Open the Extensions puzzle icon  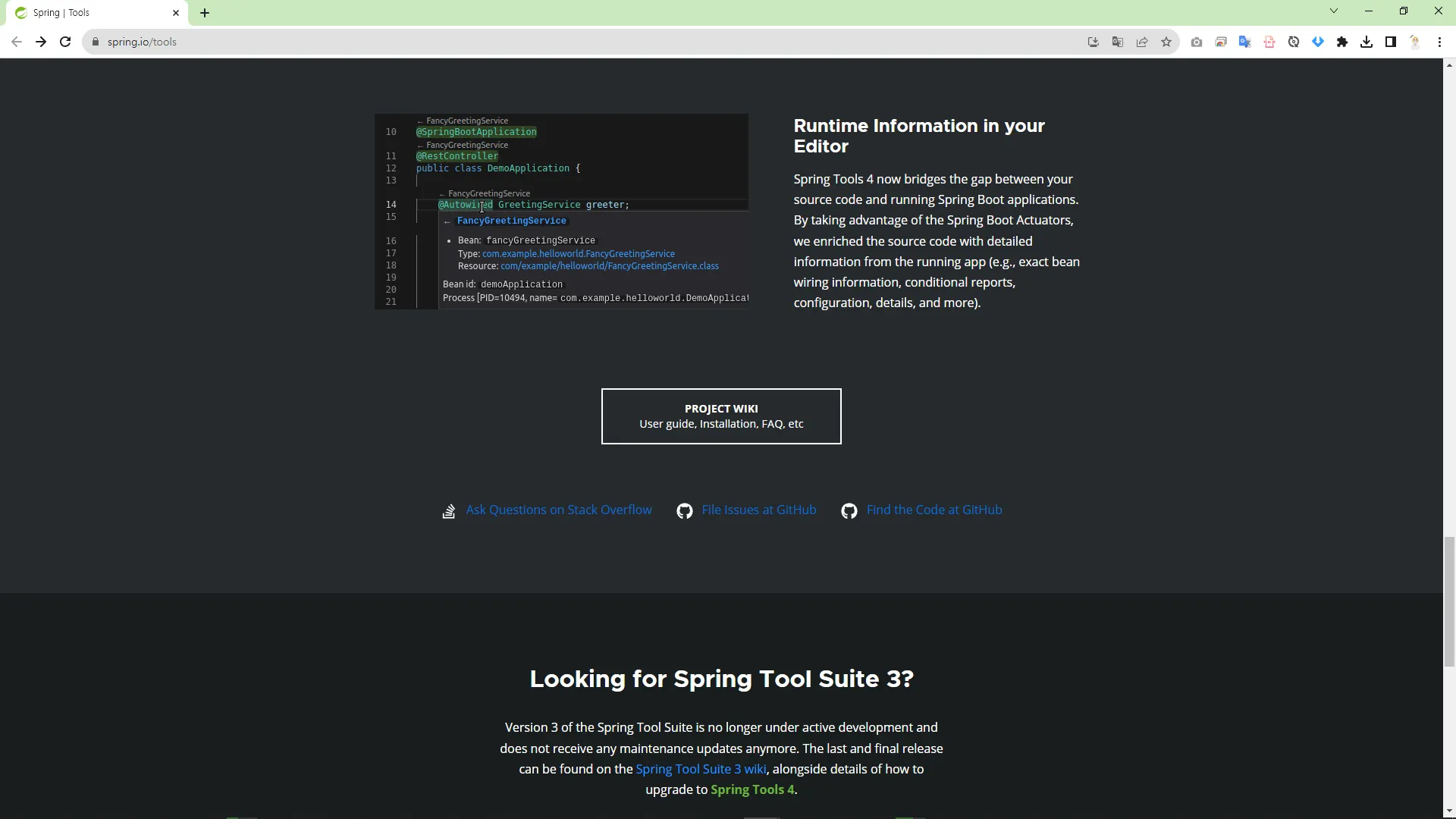click(1342, 42)
